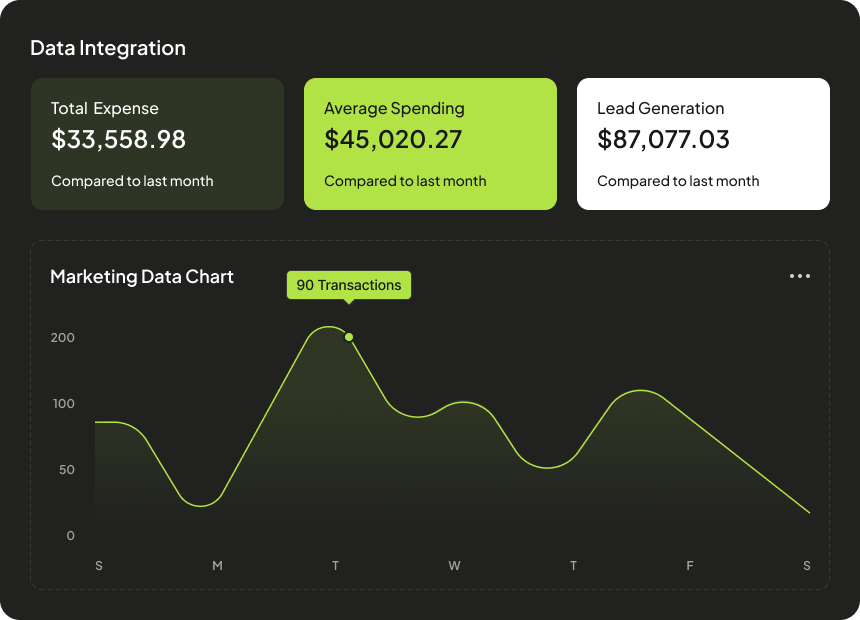
Task: Click the 100 label on the y-axis
Action: (63, 404)
